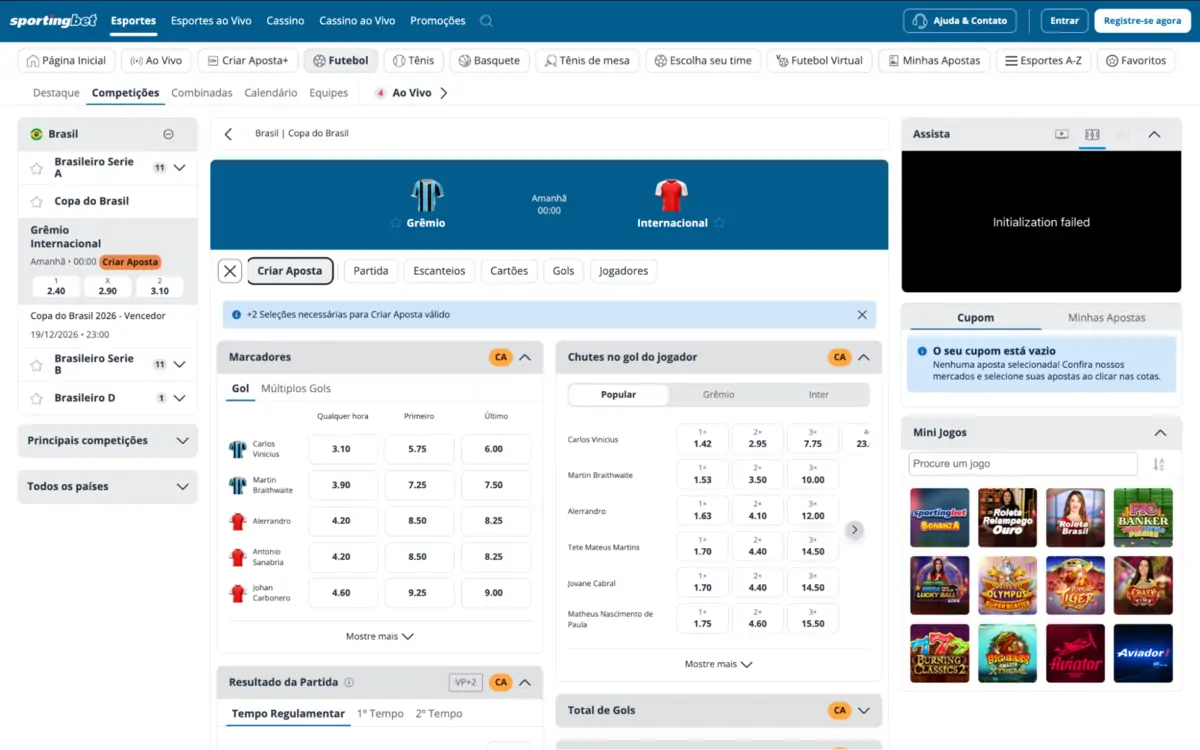
Task: Type in Procure um jogo search field
Action: coord(1023,464)
